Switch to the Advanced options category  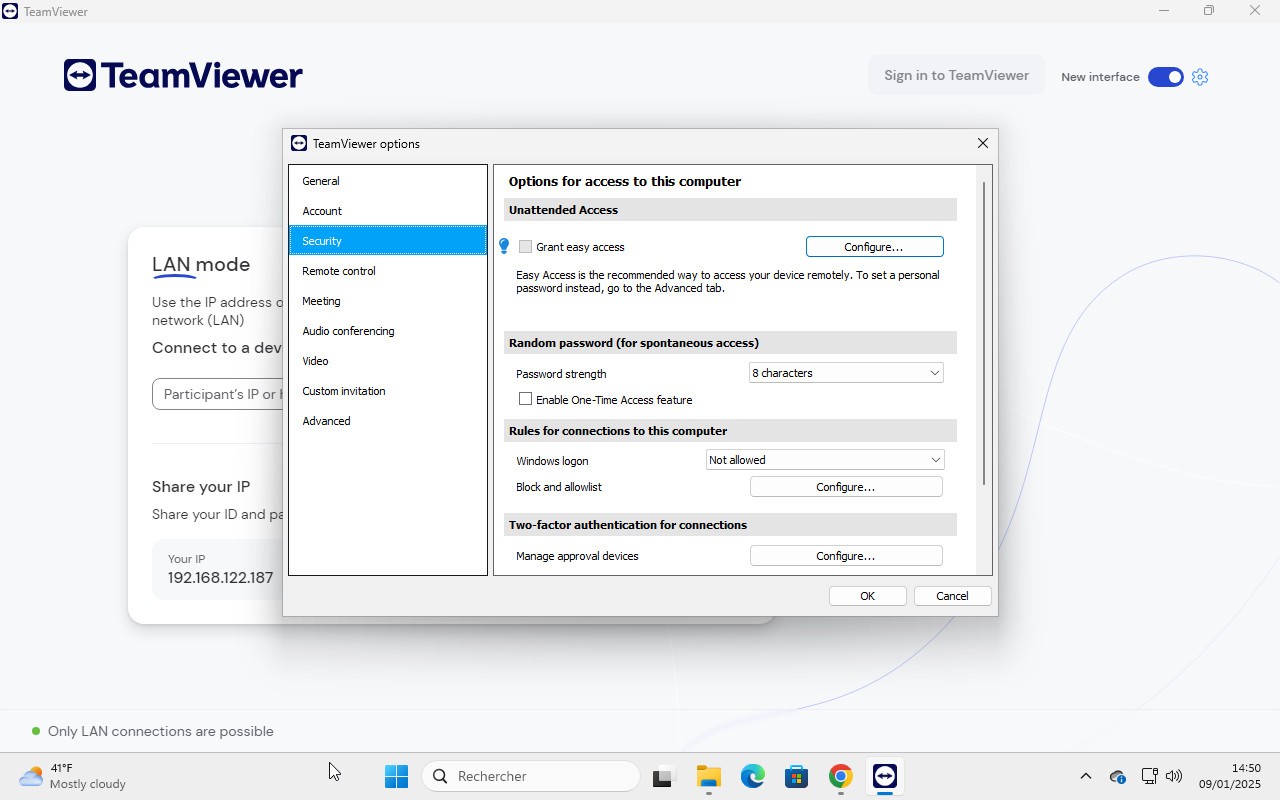pyautogui.click(x=327, y=421)
